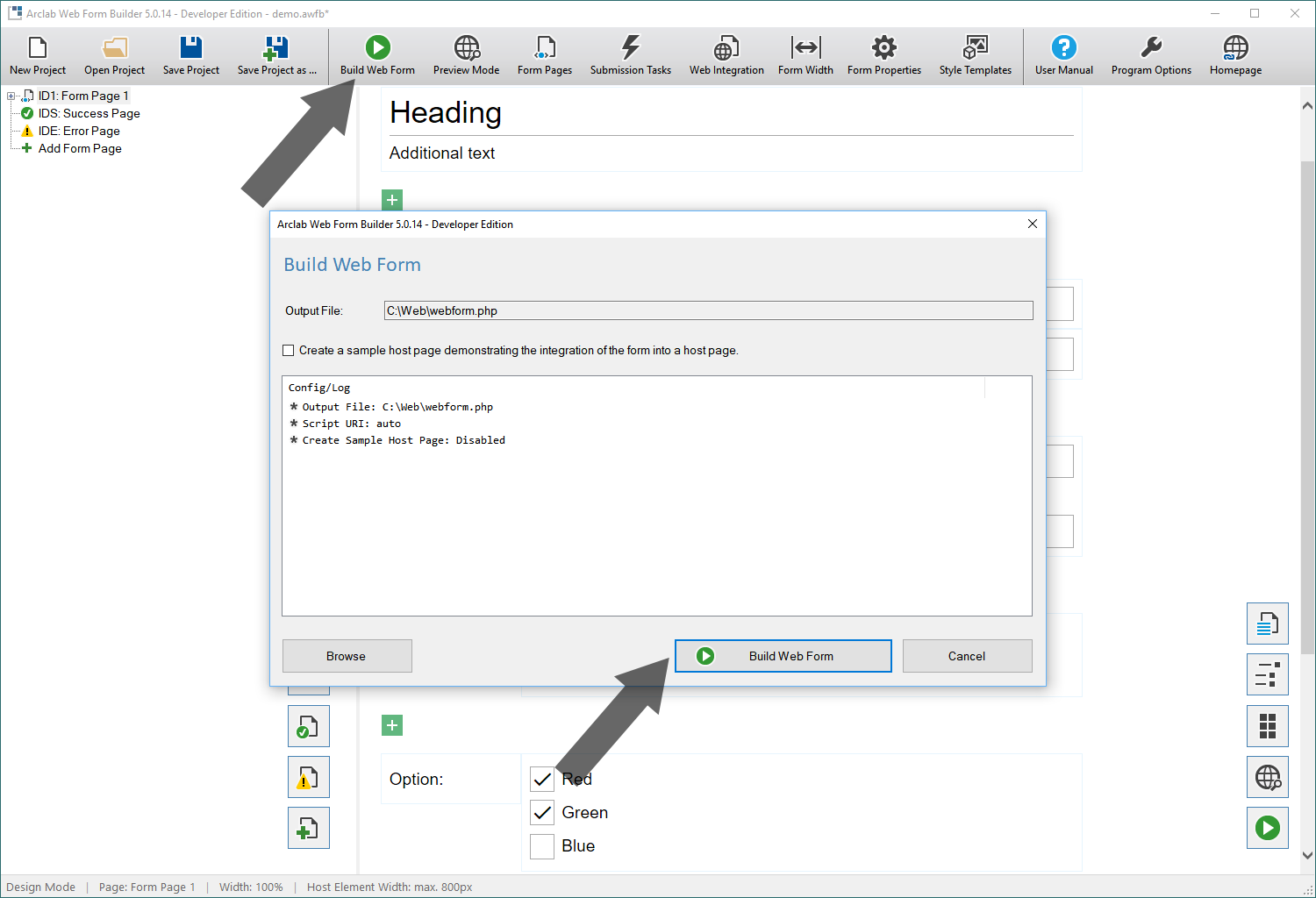Start preview with the green play icon on right
The height and width of the screenshot is (898, 1316).
(1267, 827)
